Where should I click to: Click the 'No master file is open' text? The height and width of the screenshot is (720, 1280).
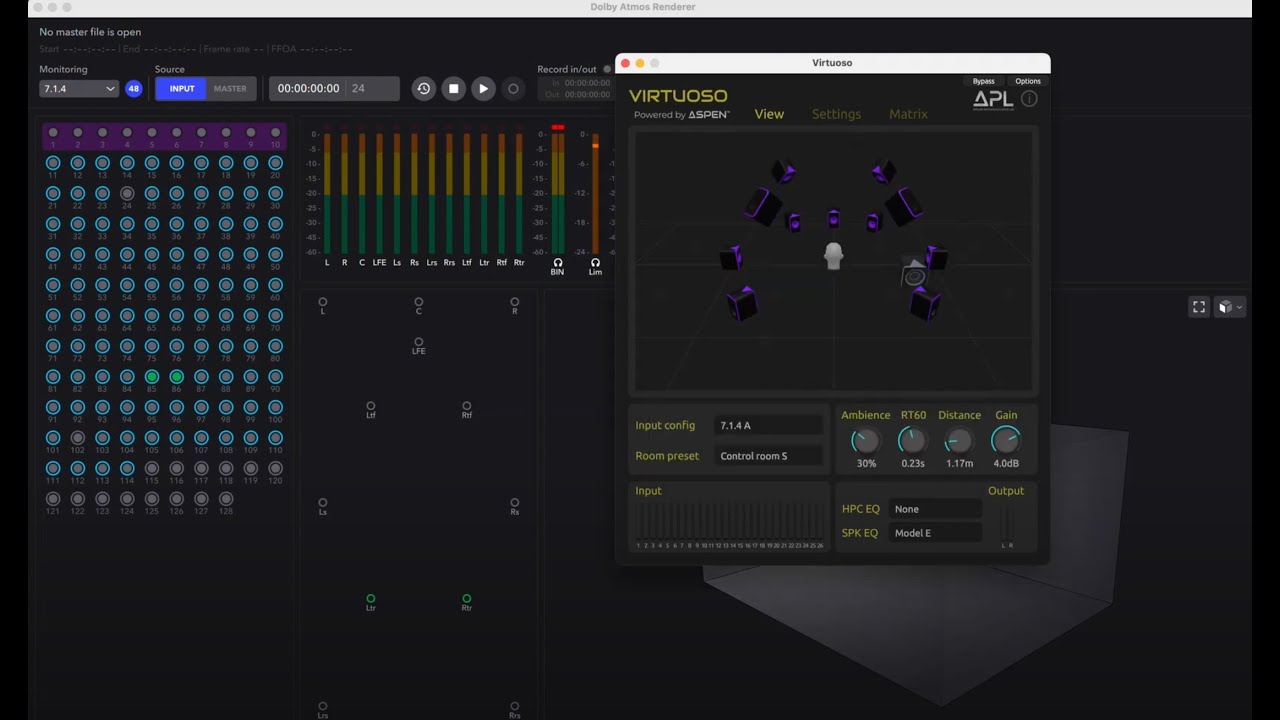point(90,32)
